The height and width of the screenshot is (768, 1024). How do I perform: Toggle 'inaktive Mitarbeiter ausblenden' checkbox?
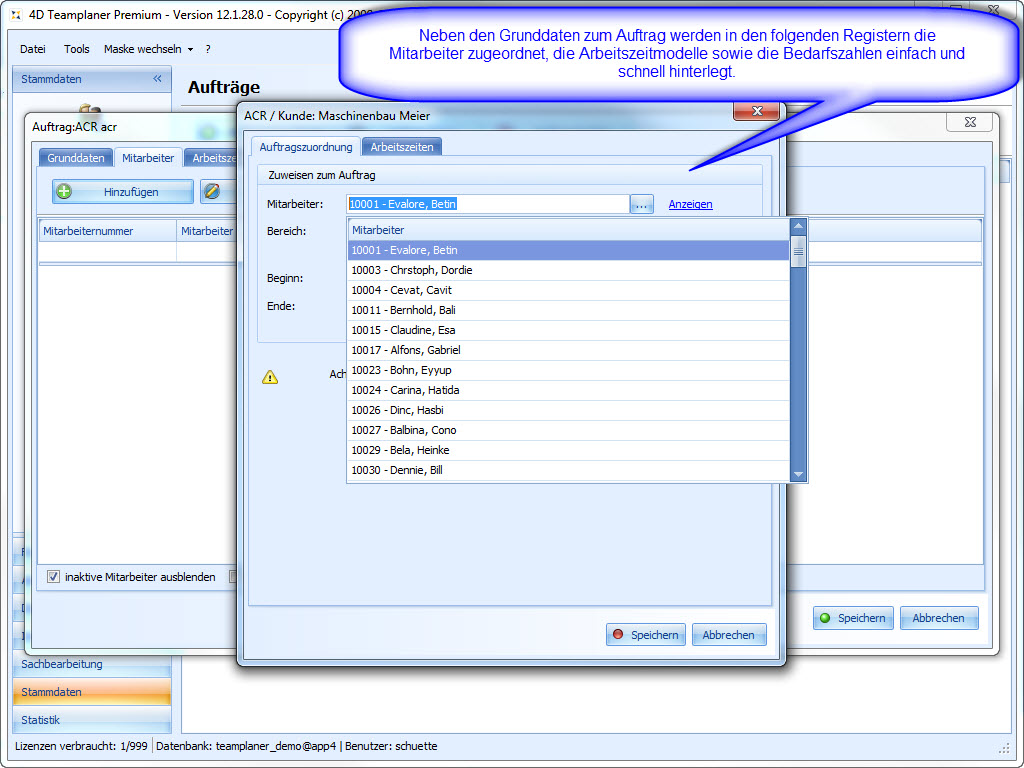[54, 577]
